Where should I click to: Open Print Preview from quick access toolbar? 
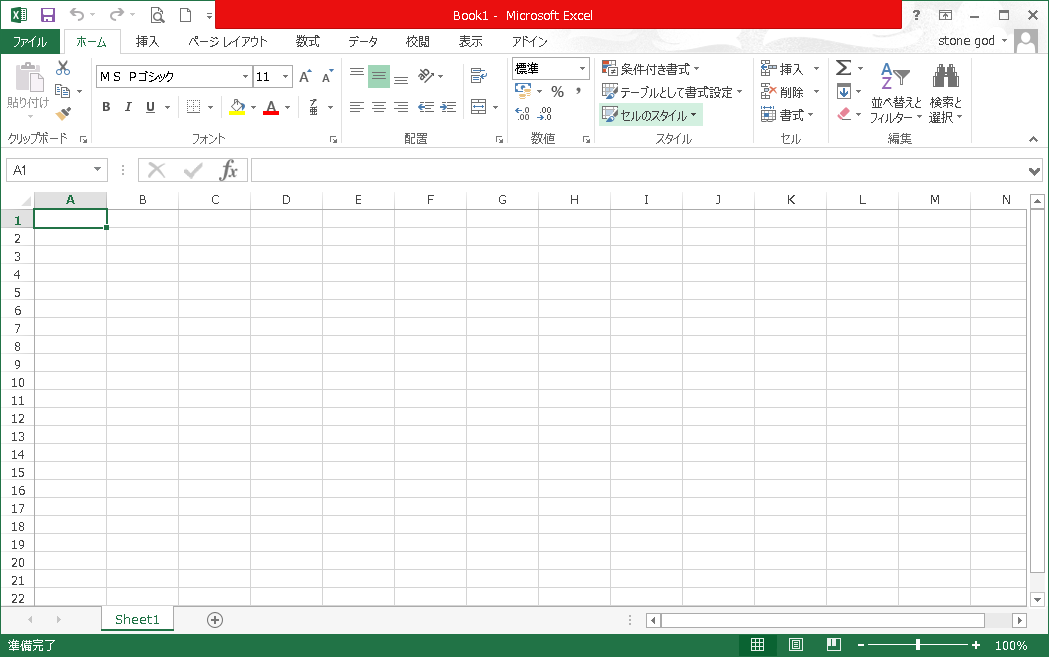(x=157, y=15)
